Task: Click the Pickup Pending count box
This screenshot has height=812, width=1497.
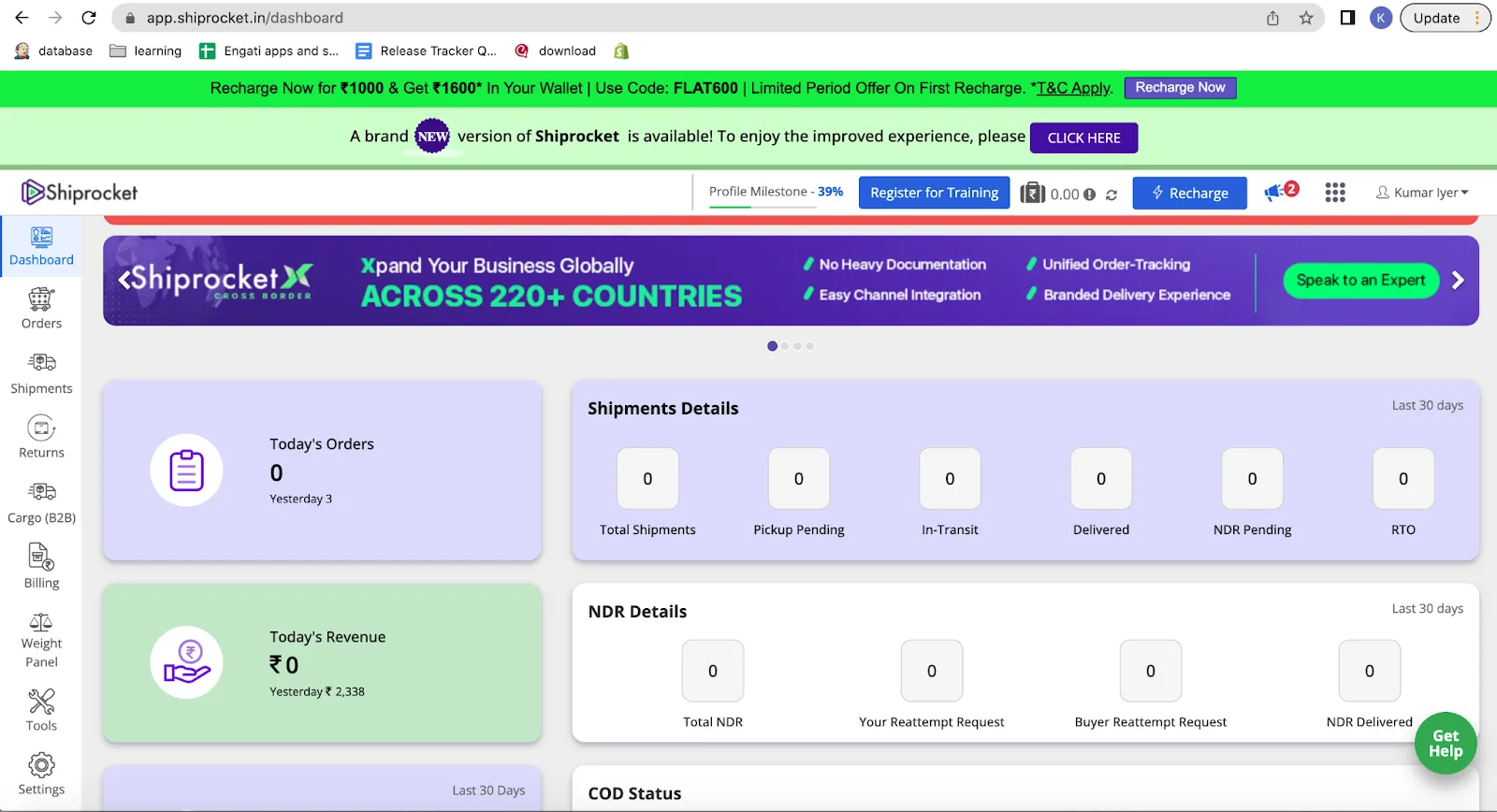Action: pyautogui.click(x=799, y=479)
